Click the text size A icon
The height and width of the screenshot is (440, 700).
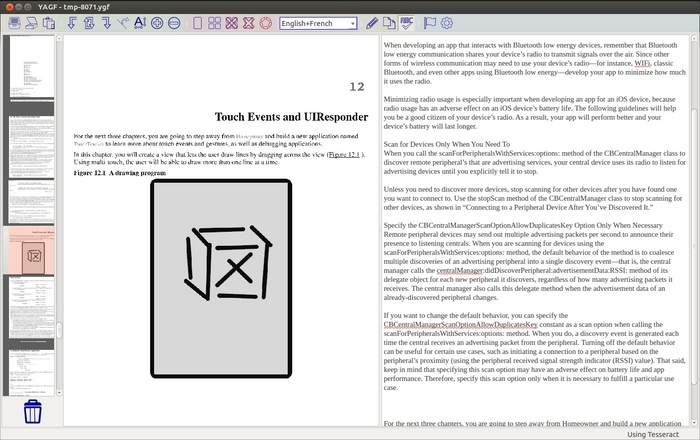tap(140, 23)
